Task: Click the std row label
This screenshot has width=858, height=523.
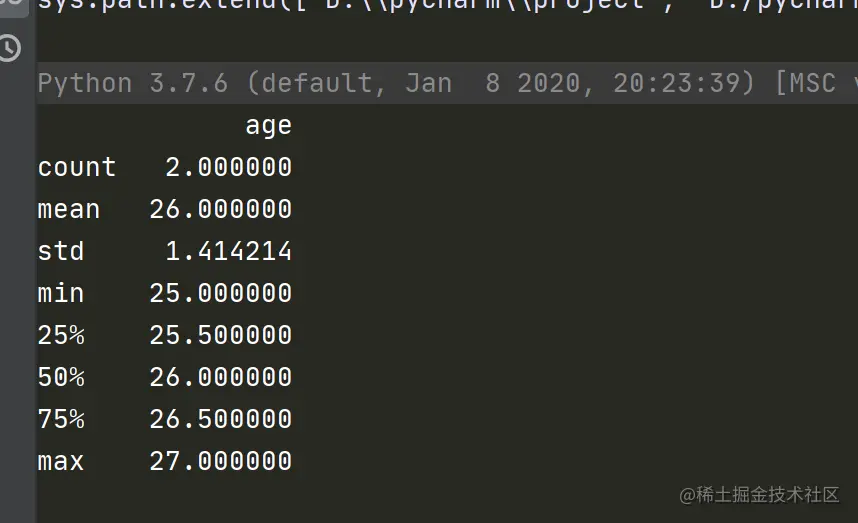Action: [61, 251]
